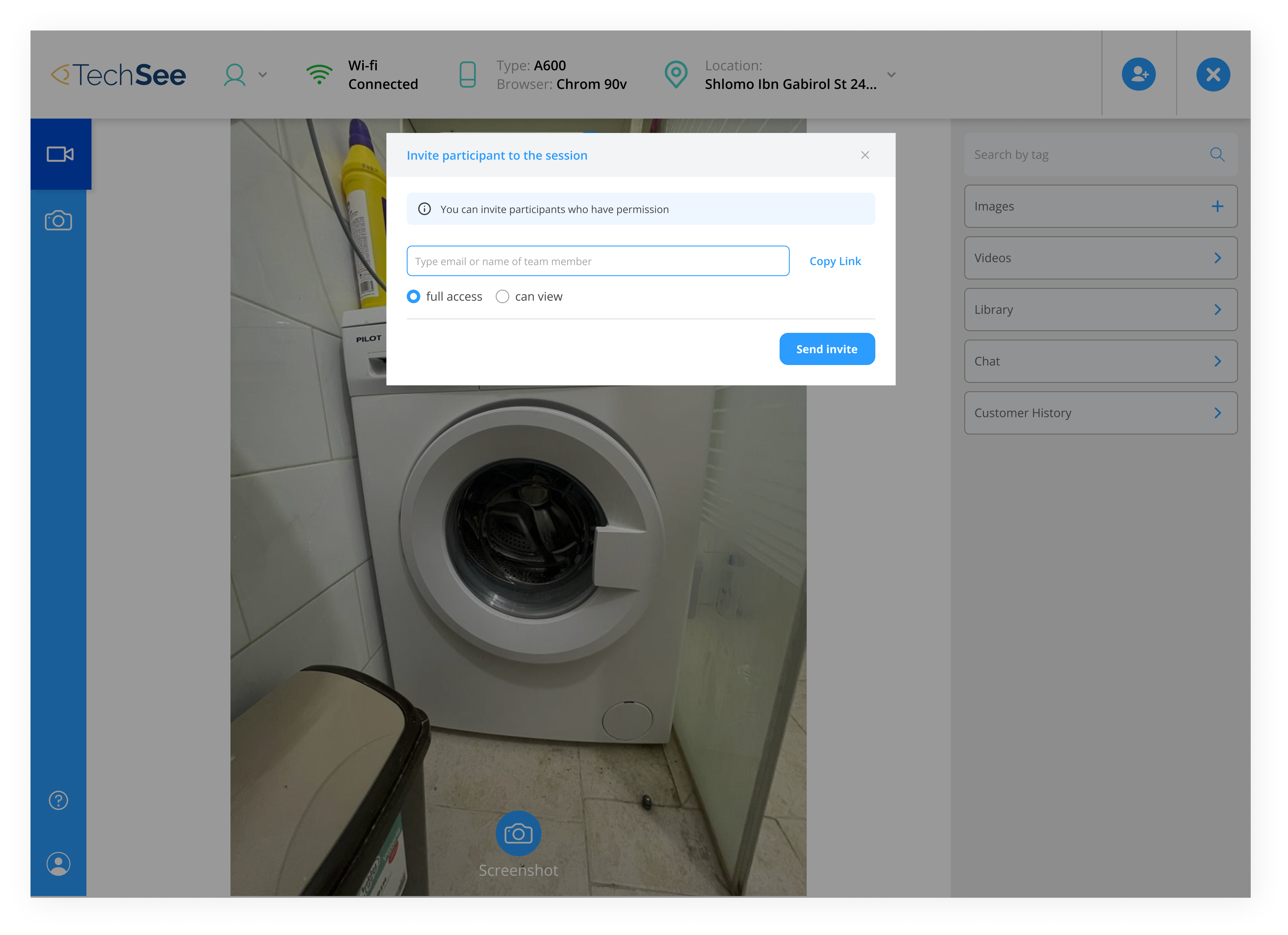The width and height of the screenshot is (1288, 935).
Task: Expand the Customer History chevron
Action: (x=1218, y=413)
